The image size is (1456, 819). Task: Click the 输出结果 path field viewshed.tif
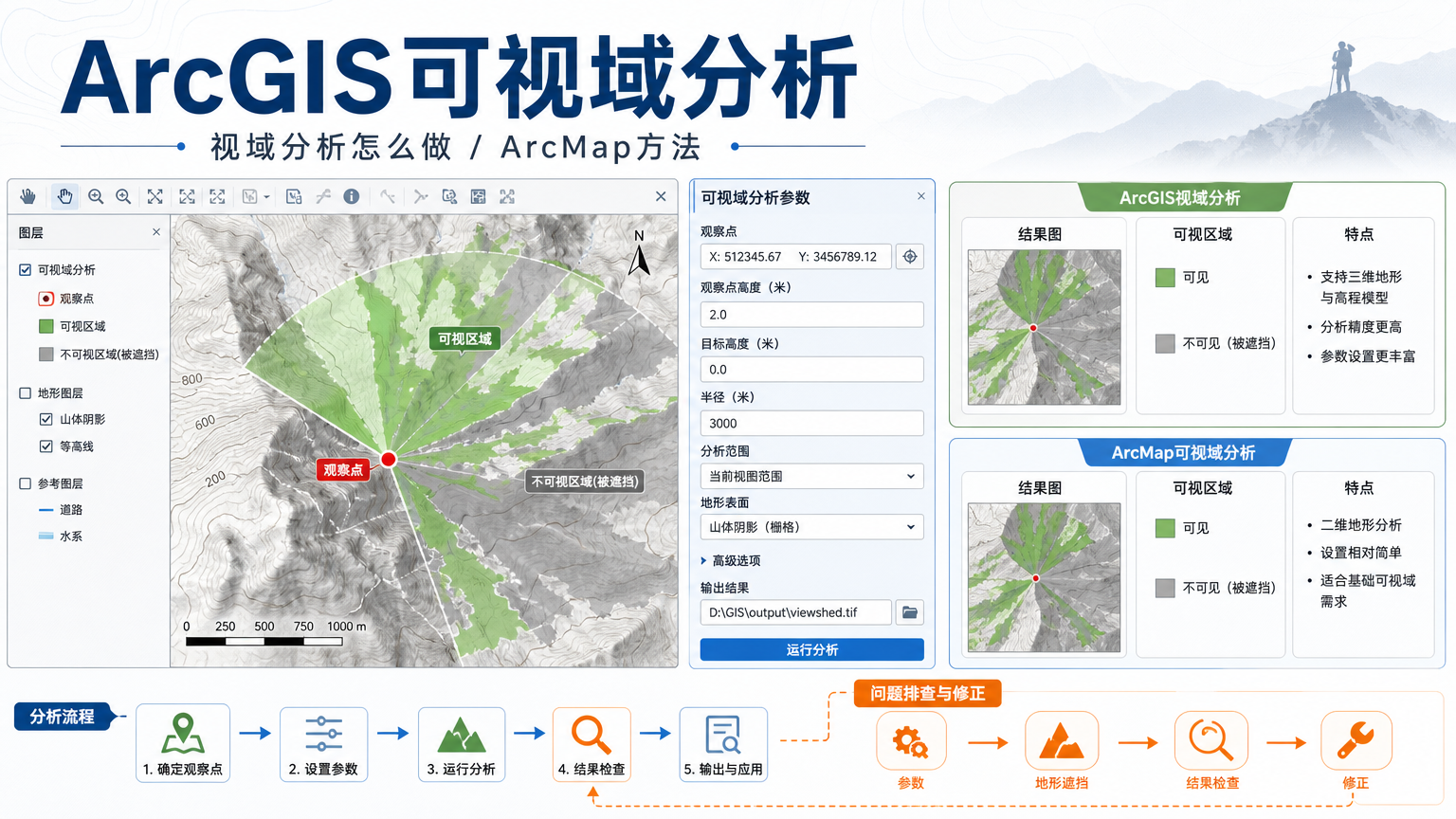click(x=796, y=612)
